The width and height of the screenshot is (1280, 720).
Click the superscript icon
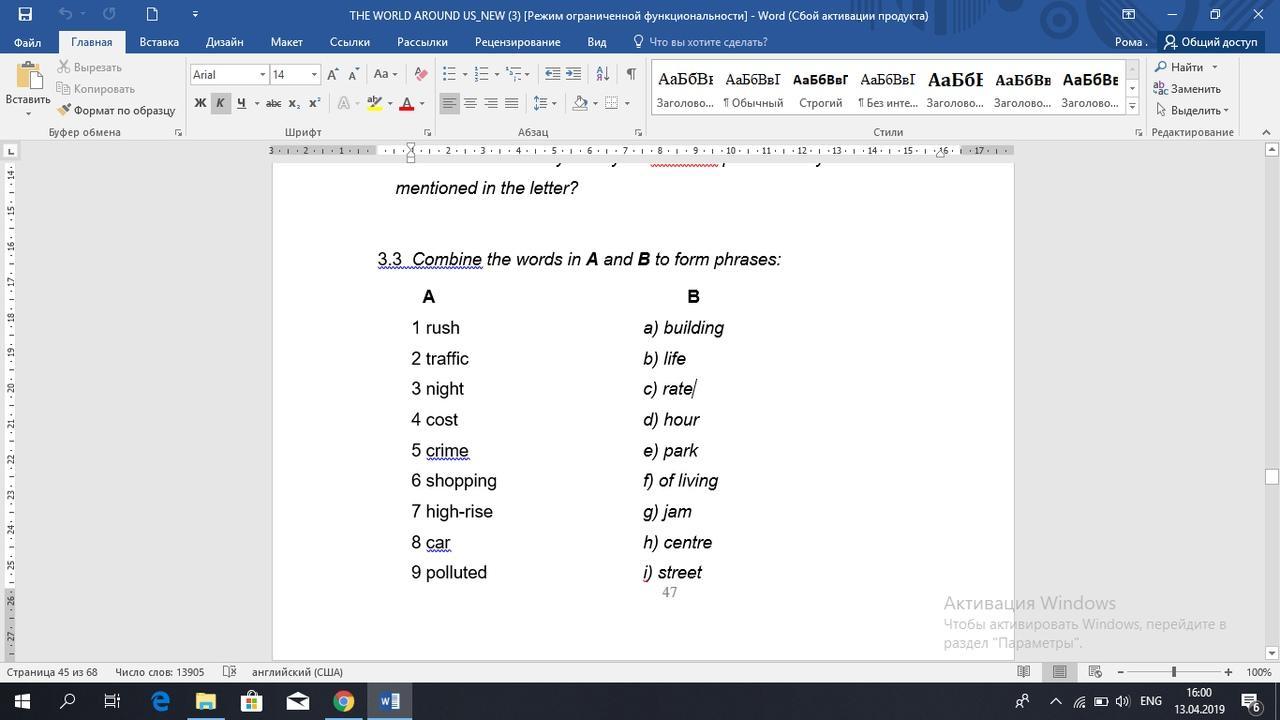tap(314, 103)
